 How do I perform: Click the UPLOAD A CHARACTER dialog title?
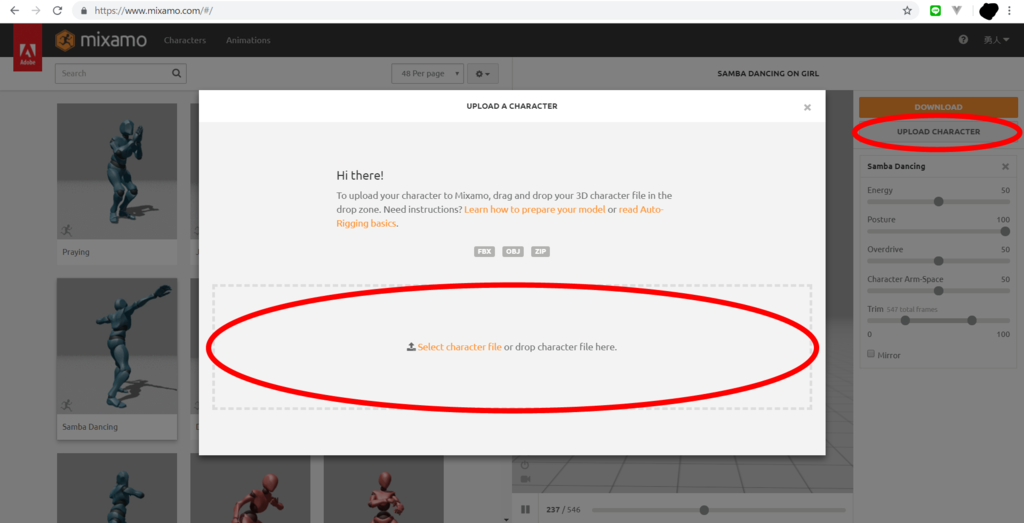pos(512,106)
